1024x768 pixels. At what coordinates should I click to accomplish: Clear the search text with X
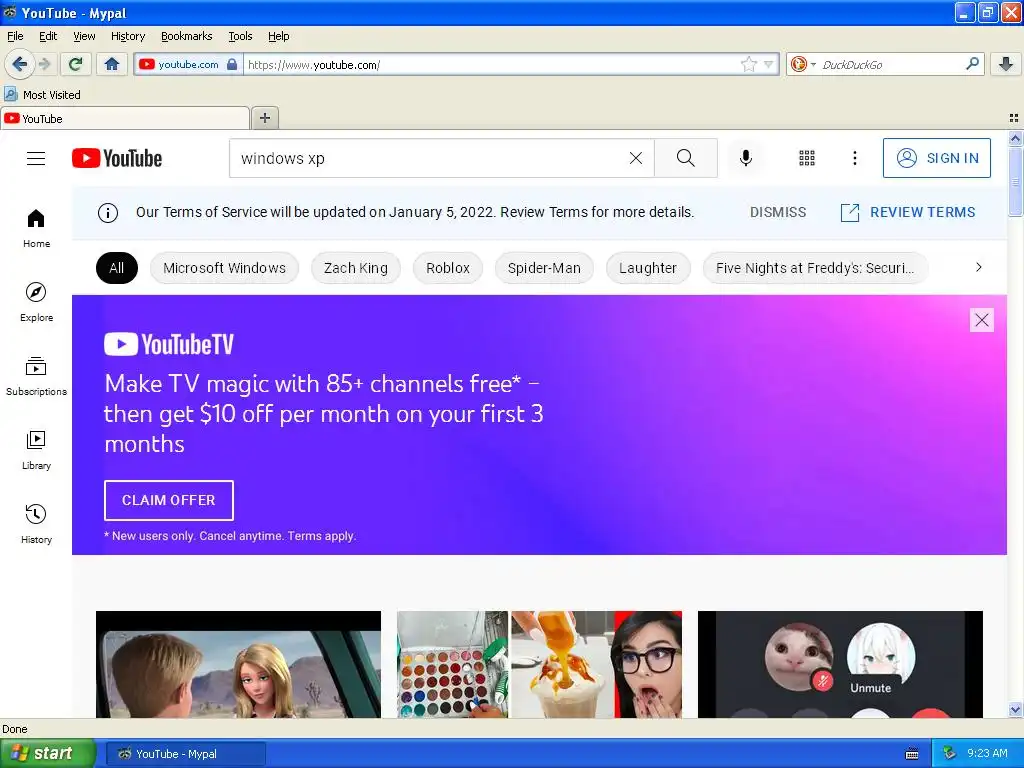coord(635,158)
